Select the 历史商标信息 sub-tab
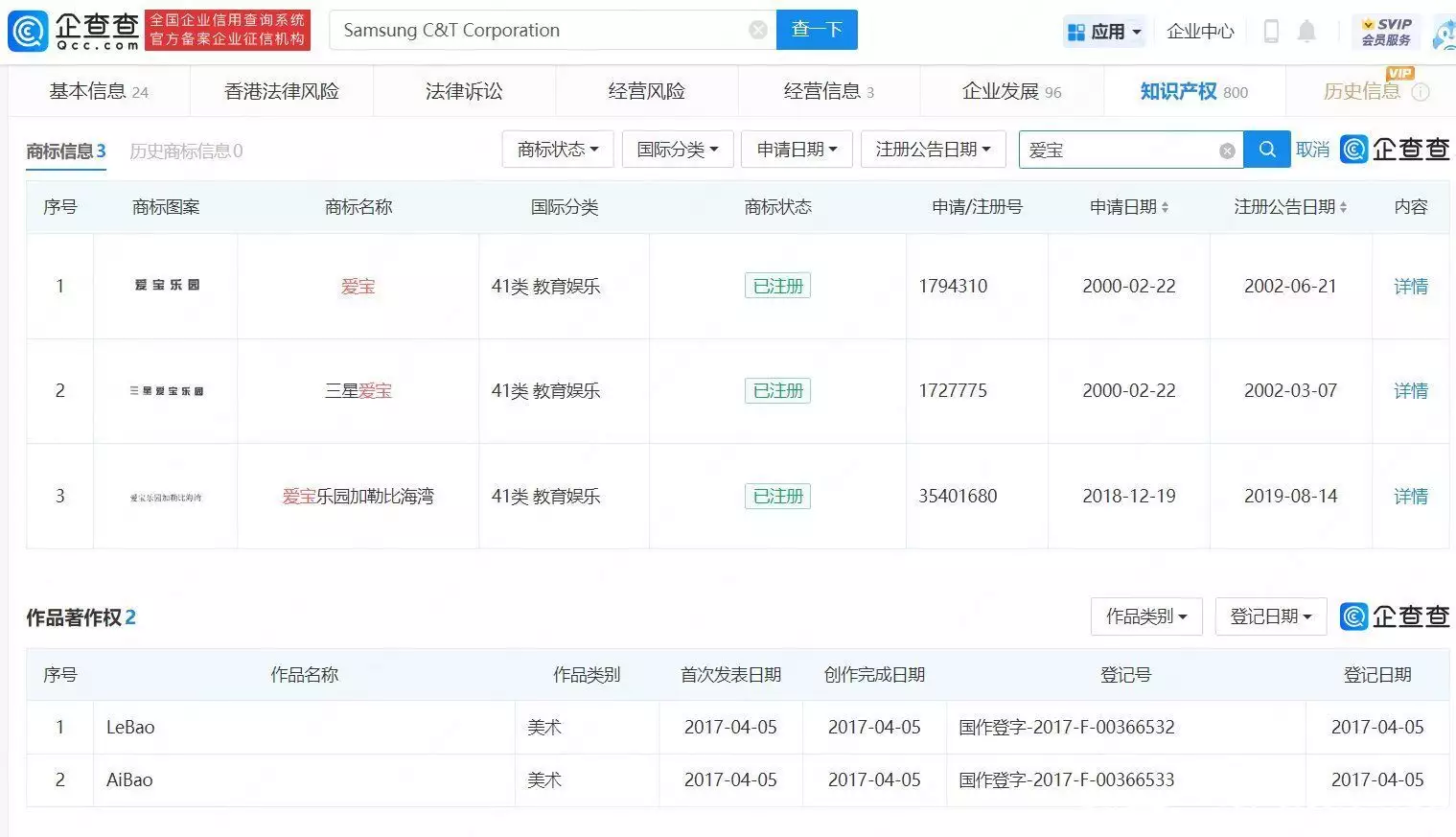 click(x=186, y=151)
